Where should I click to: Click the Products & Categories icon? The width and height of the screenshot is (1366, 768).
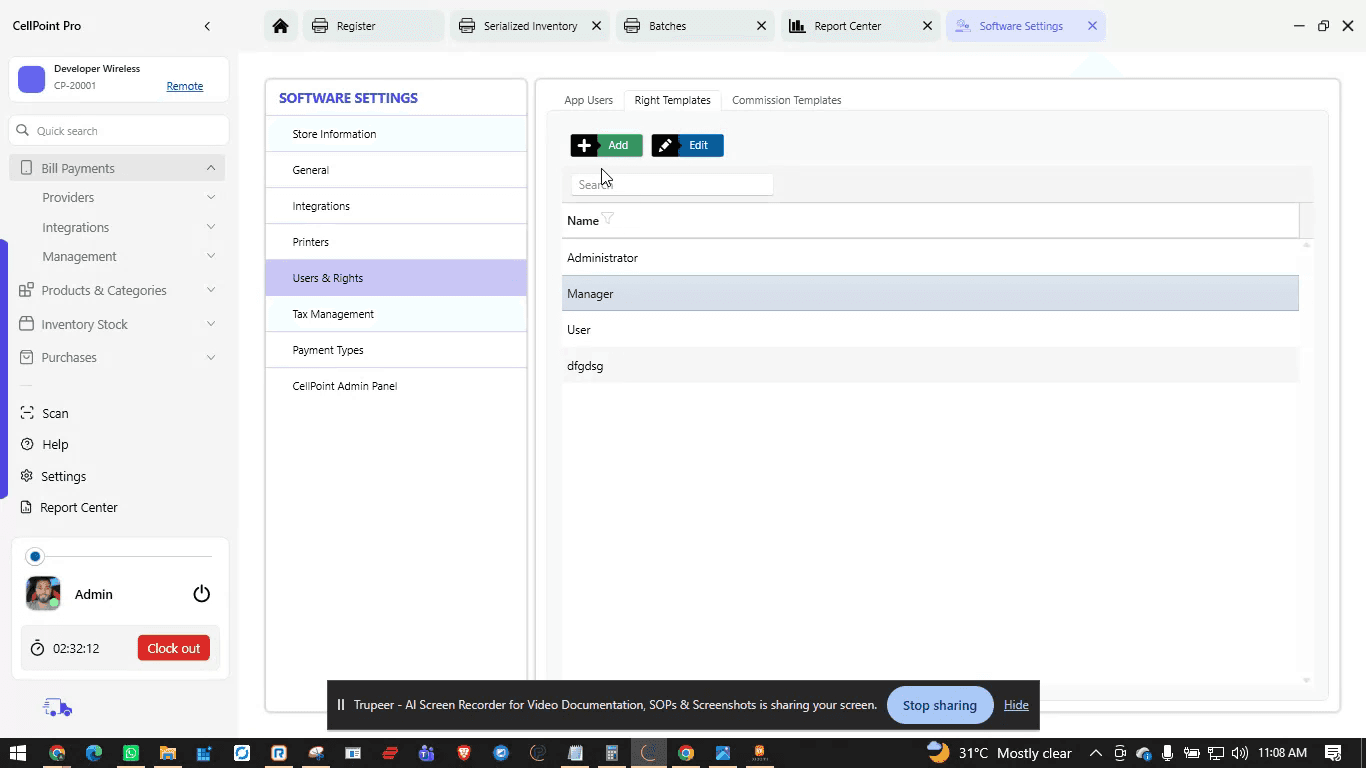(x=26, y=290)
